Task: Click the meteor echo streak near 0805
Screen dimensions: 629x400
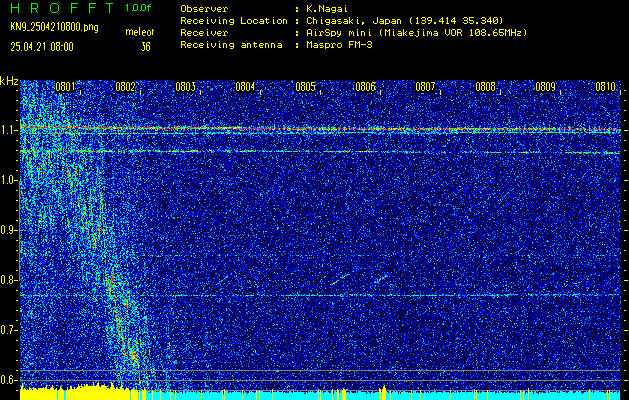Action: coord(340,279)
